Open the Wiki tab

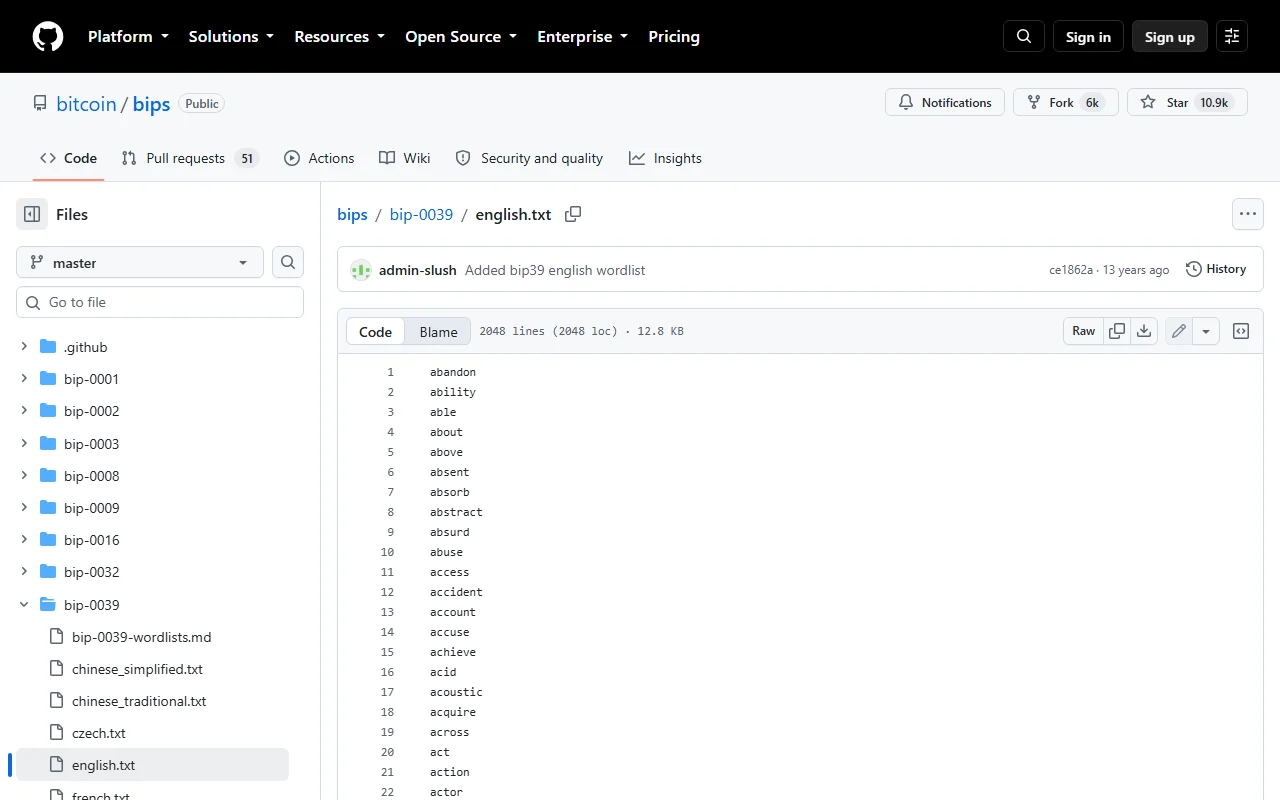405,158
